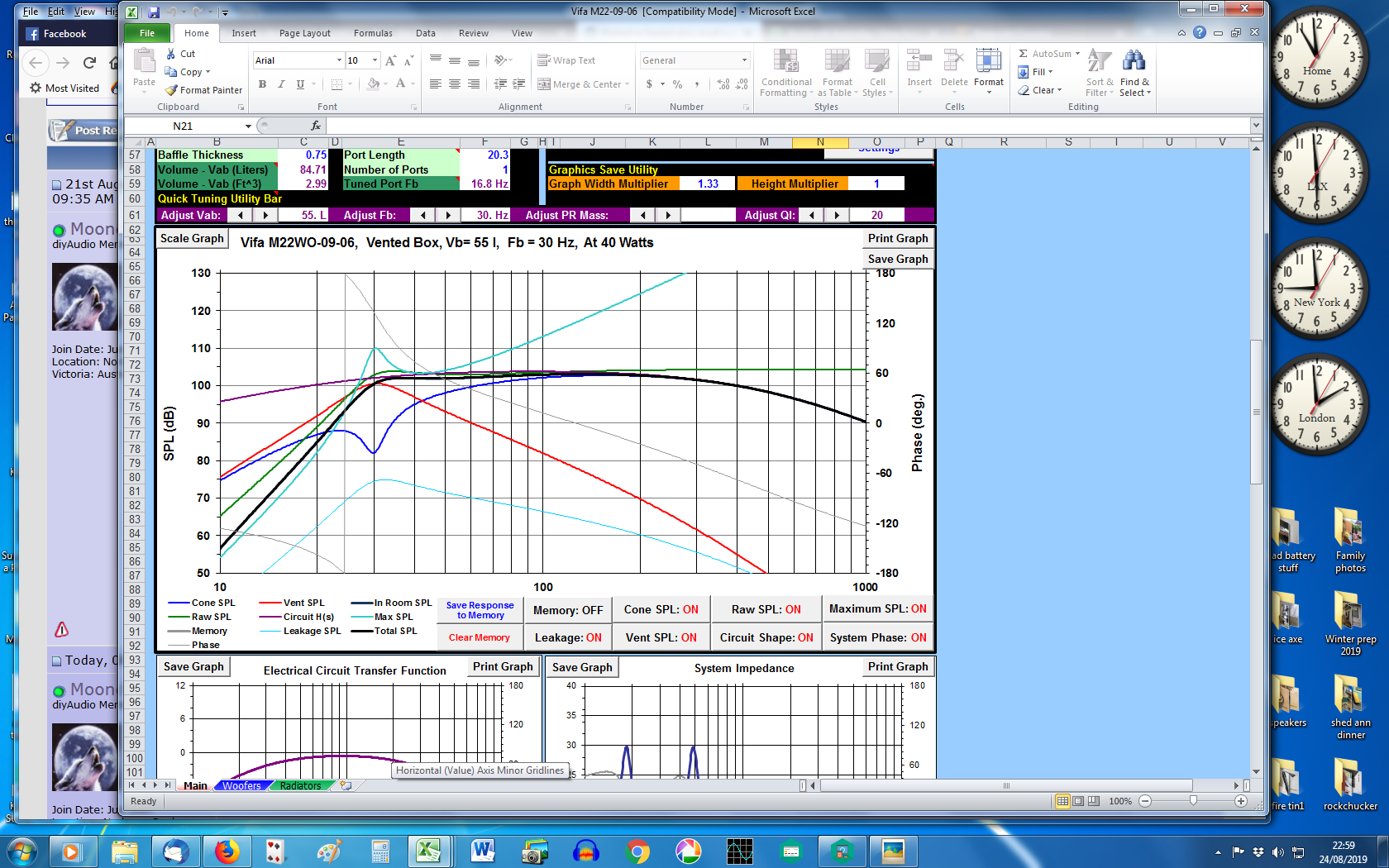Click the increase decimal icon

click(x=723, y=83)
